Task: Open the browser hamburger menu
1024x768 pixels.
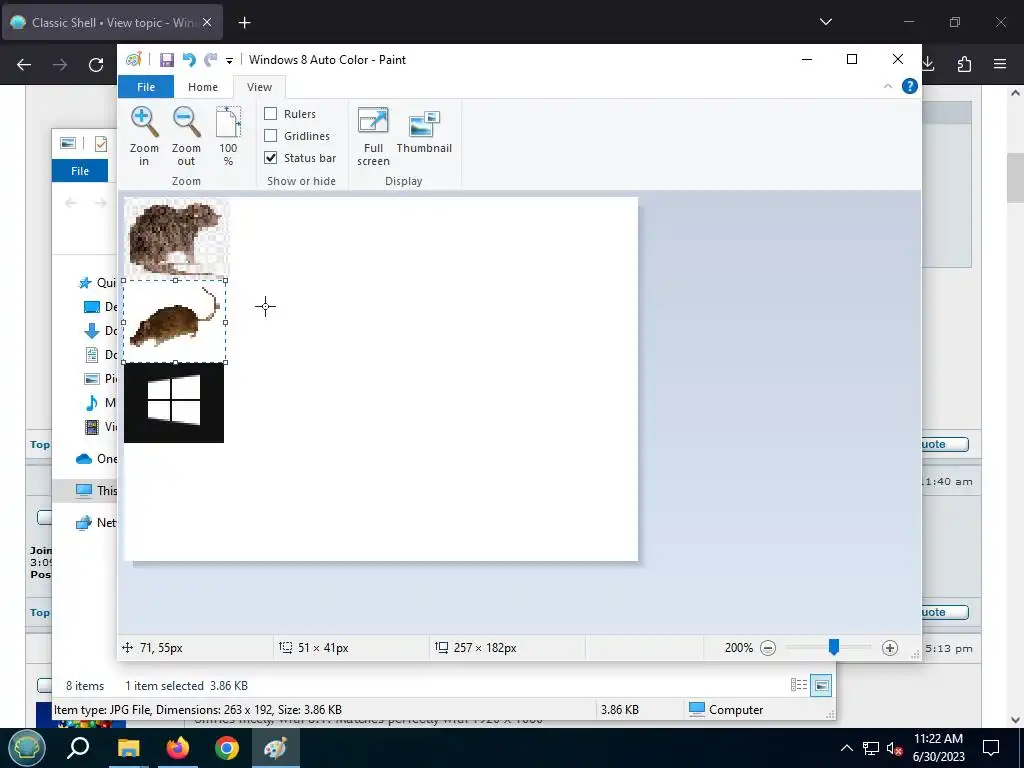Action: pyautogui.click(x=1000, y=64)
